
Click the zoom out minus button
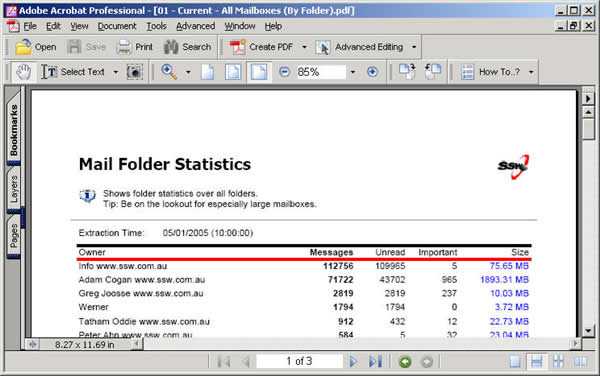tap(284, 72)
